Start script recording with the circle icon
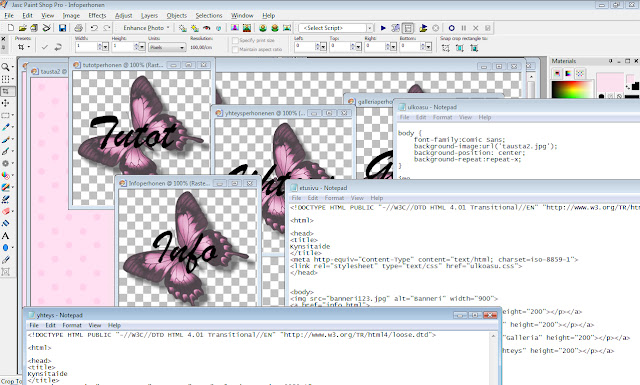This screenshot has height=385, width=640. coord(451,28)
